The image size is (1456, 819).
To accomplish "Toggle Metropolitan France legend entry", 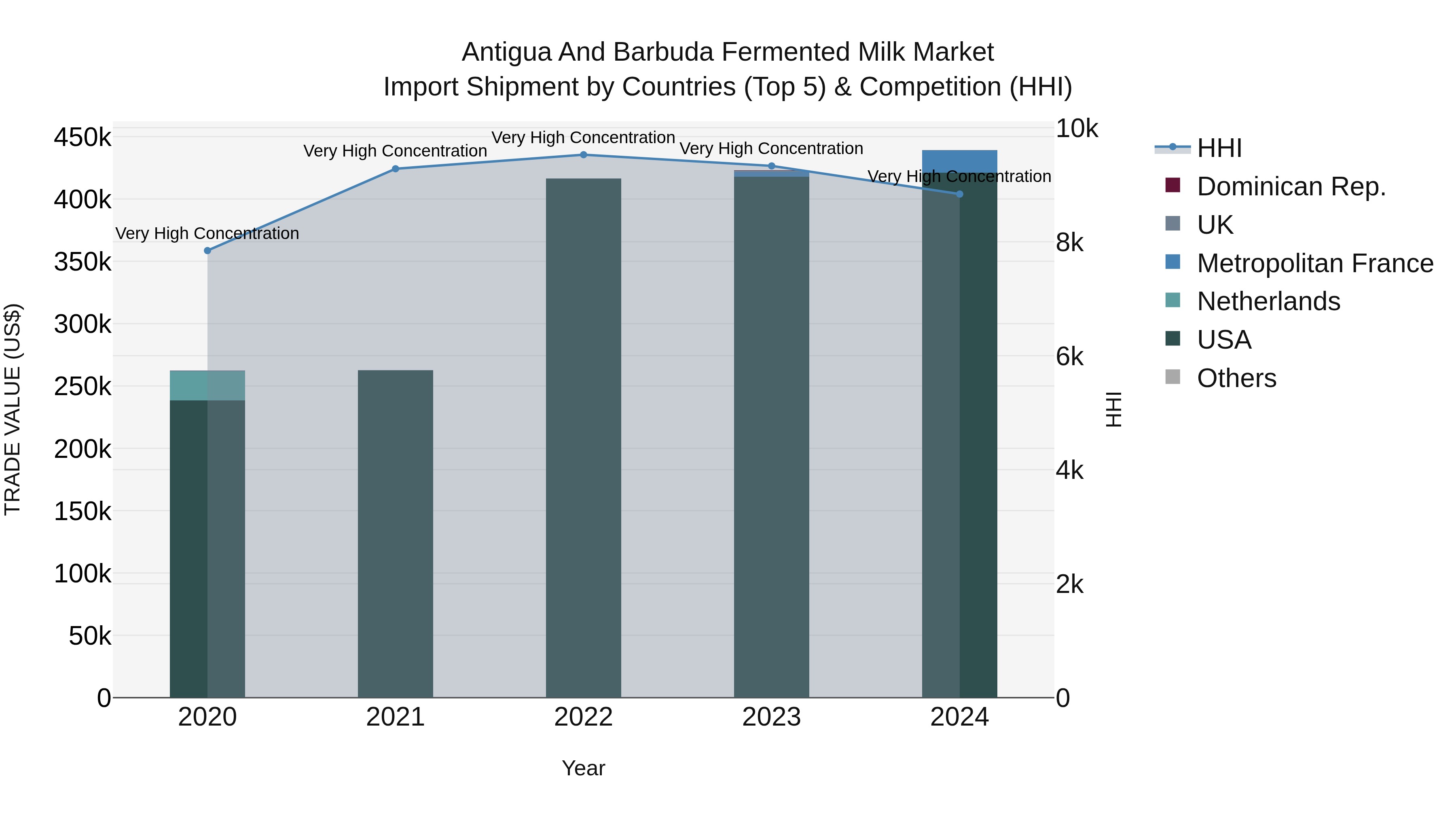I will pyautogui.click(x=1299, y=263).
